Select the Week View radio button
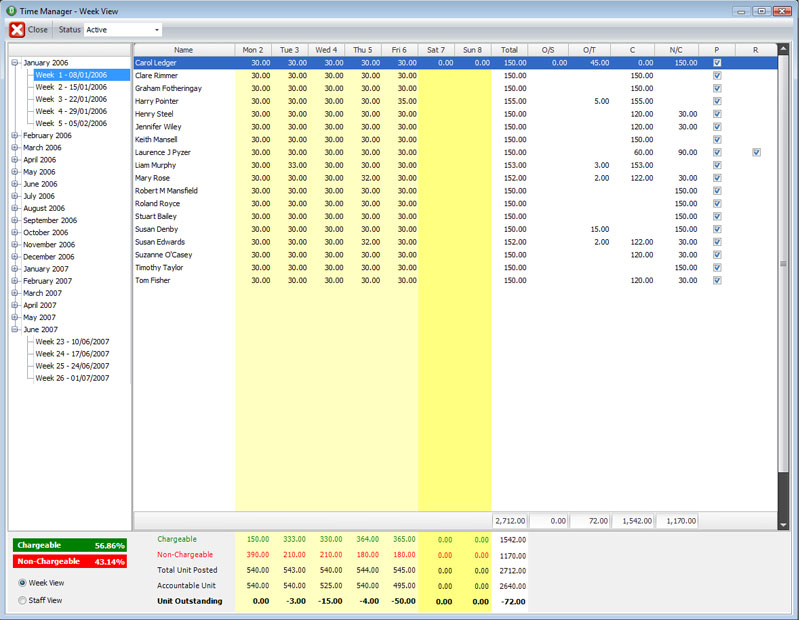800x620 pixels. click(x=22, y=583)
